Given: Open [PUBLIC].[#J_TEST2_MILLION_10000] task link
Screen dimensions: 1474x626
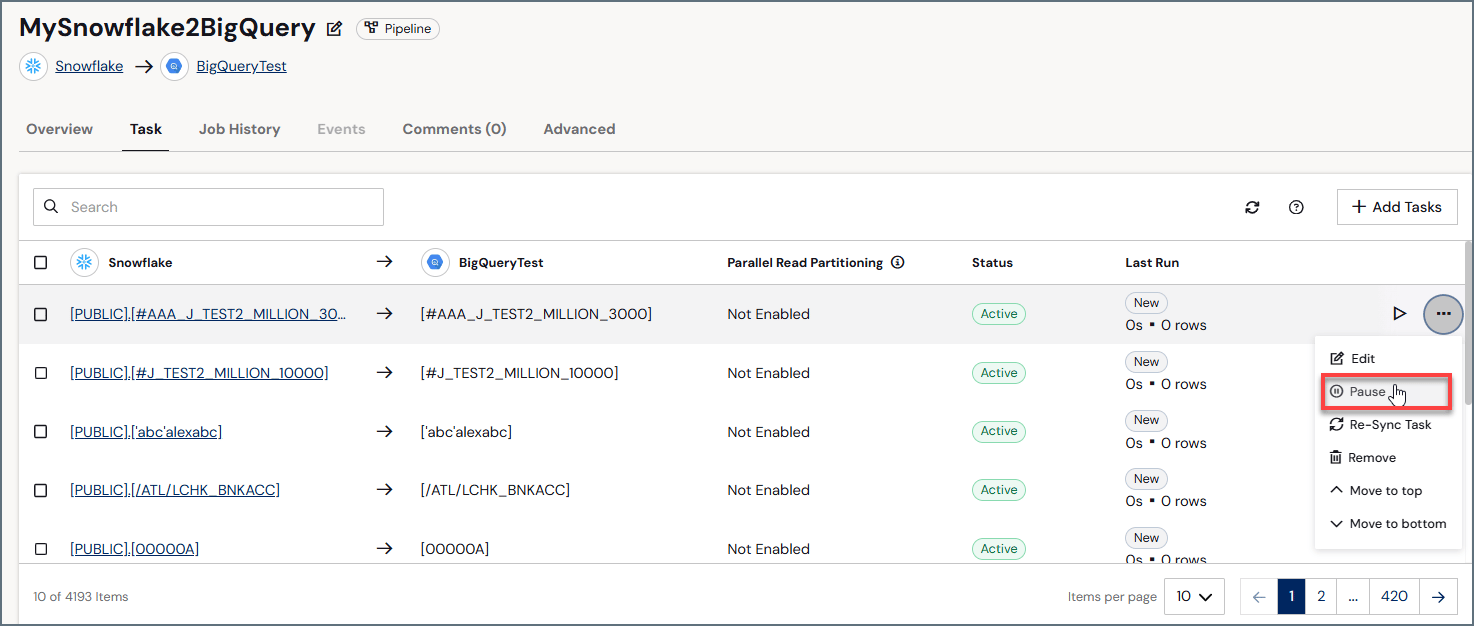Looking at the screenshot, I should 199,373.
